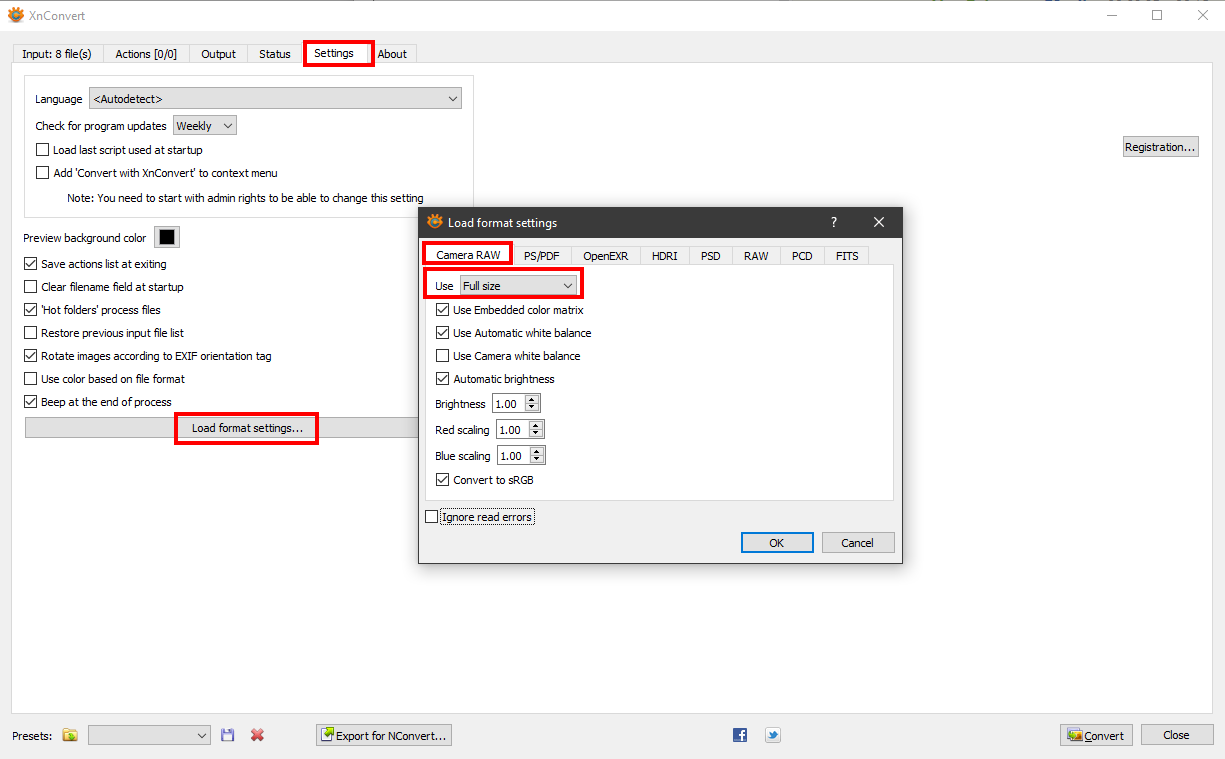Open presets folder icon
This screenshot has width=1225, height=759.
click(x=70, y=735)
